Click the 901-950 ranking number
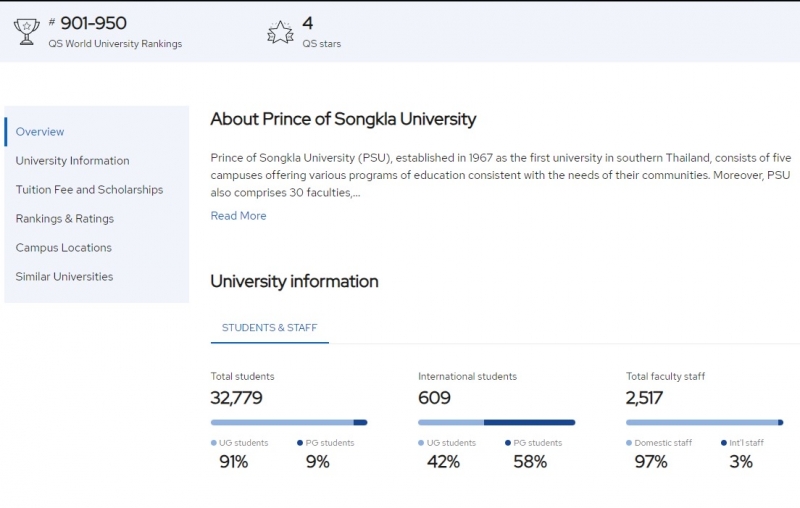The width and height of the screenshot is (800, 508). 93,23
